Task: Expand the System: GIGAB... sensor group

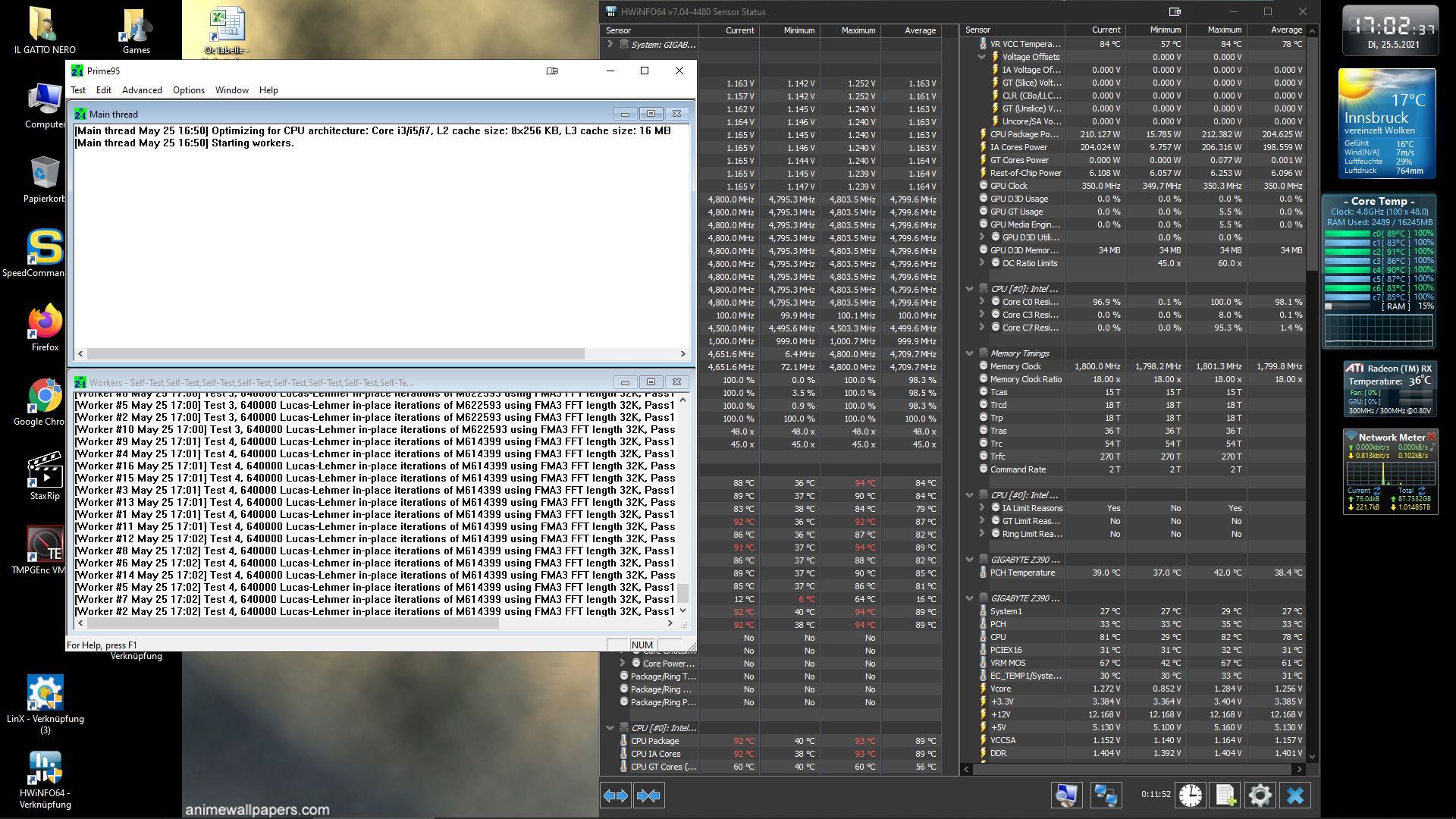Action: point(610,45)
